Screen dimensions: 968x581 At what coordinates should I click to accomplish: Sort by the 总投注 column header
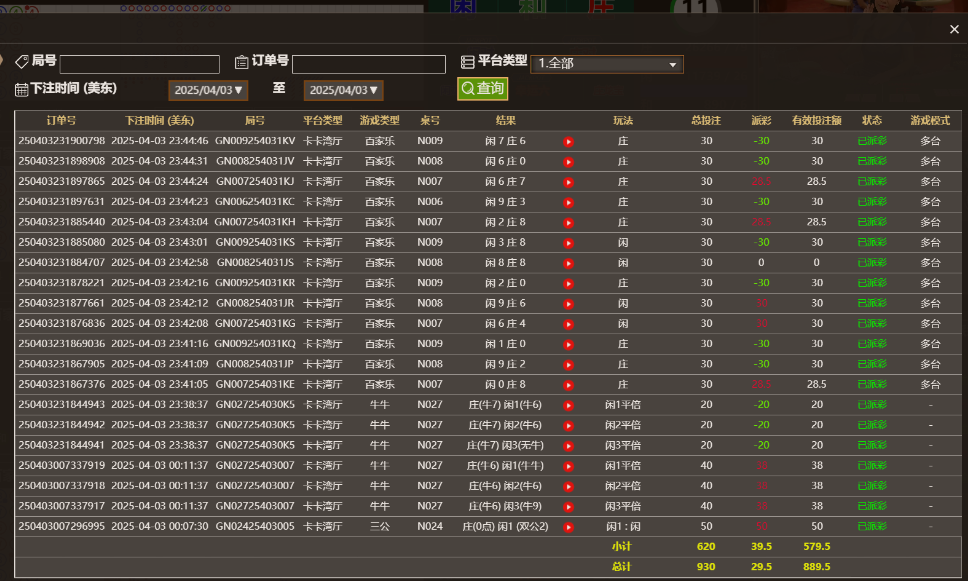[x=705, y=120]
